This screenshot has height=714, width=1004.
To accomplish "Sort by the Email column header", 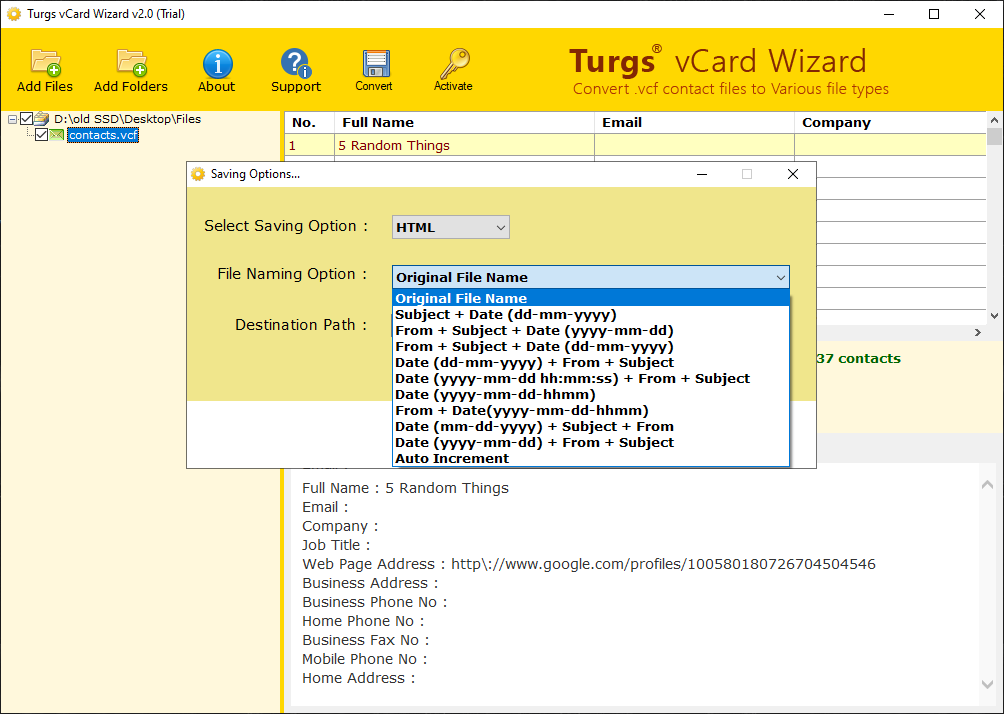I will pyautogui.click(x=694, y=122).
